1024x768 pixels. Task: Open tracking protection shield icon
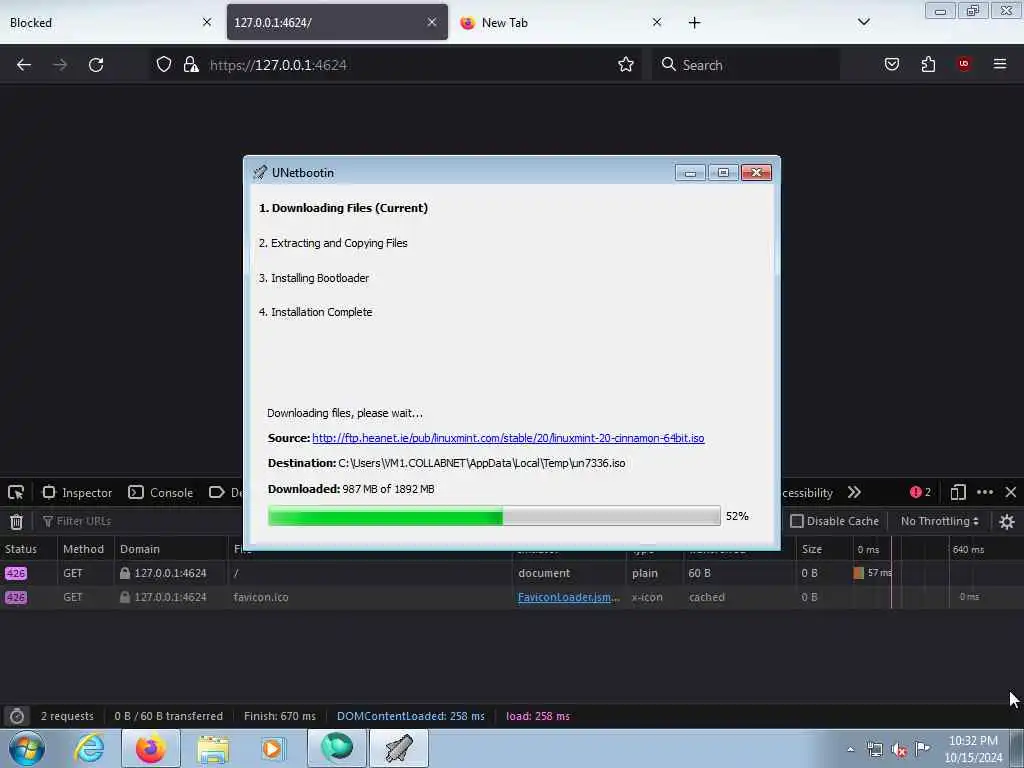pos(164,64)
